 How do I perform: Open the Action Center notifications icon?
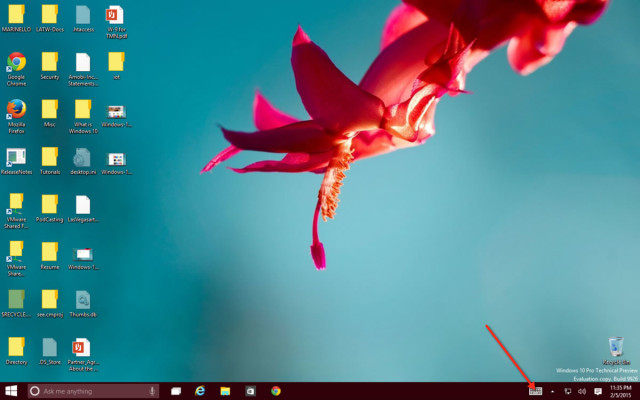598,391
